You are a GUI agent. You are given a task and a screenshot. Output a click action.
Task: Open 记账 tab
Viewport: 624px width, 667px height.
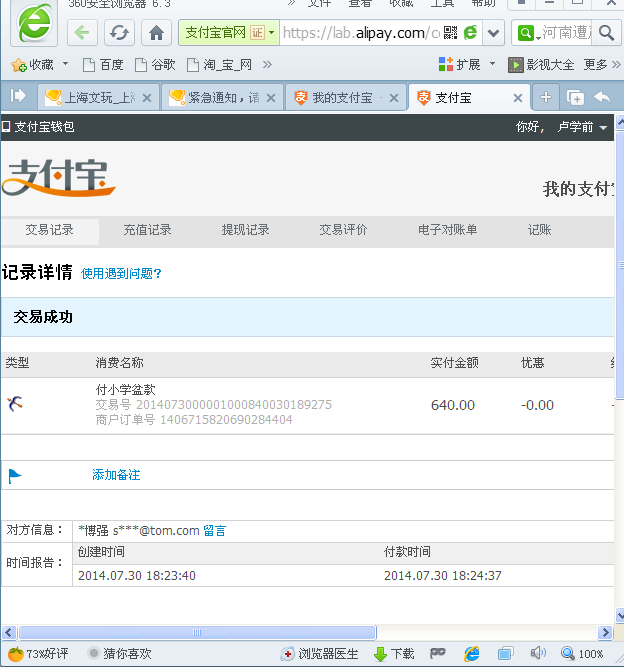[x=539, y=230]
